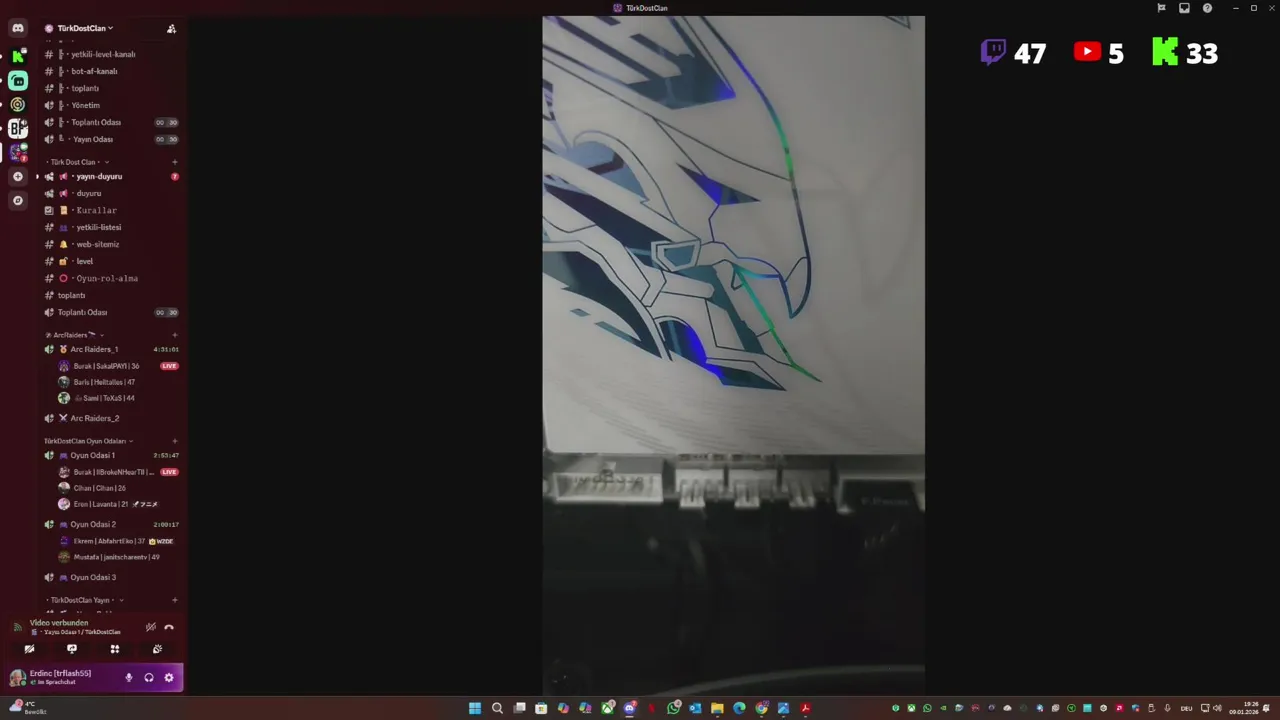
Task: Join the Oyun Odasi 3 voice channel
Action: click(x=110, y=577)
